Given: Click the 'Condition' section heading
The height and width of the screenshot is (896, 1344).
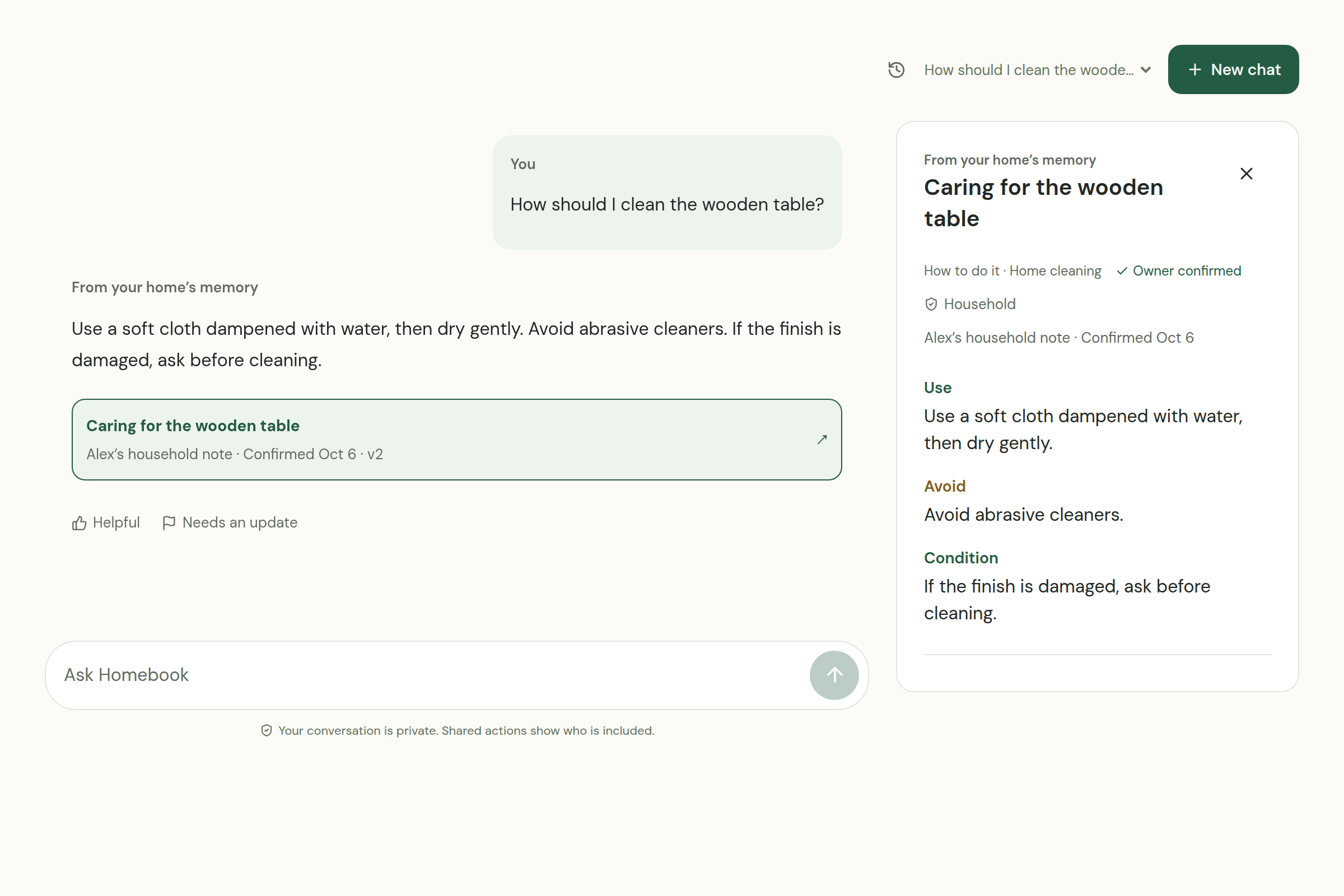Looking at the screenshot, I should click(x=961, y=558).
